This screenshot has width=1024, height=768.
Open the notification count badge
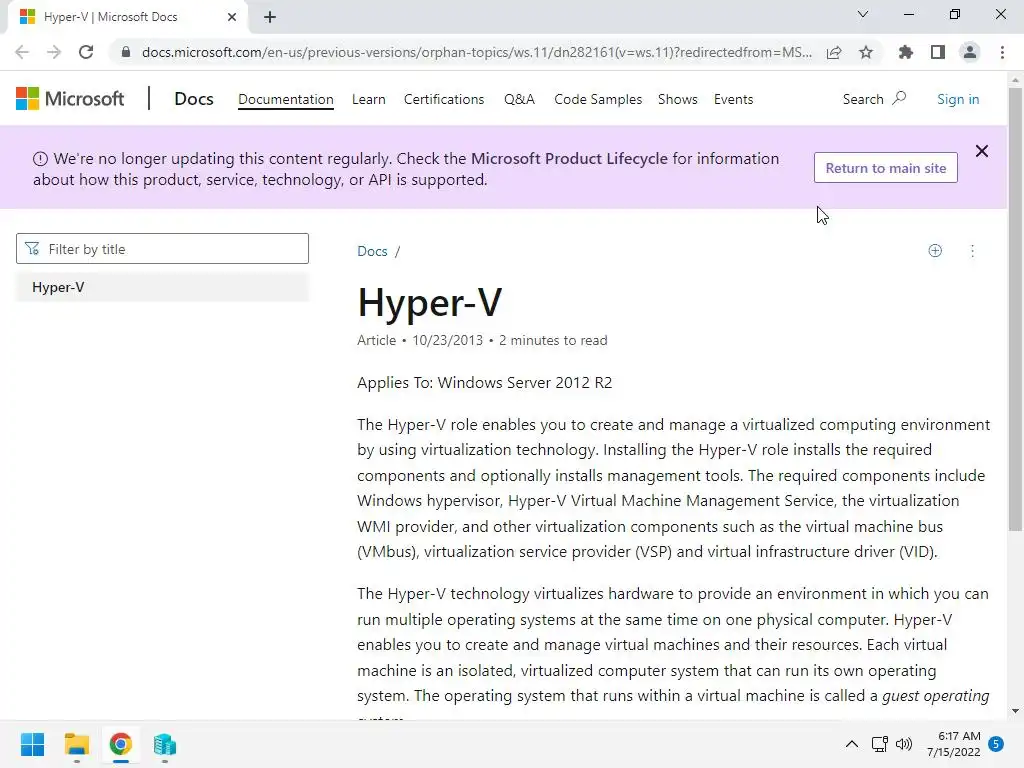(996, 744)
